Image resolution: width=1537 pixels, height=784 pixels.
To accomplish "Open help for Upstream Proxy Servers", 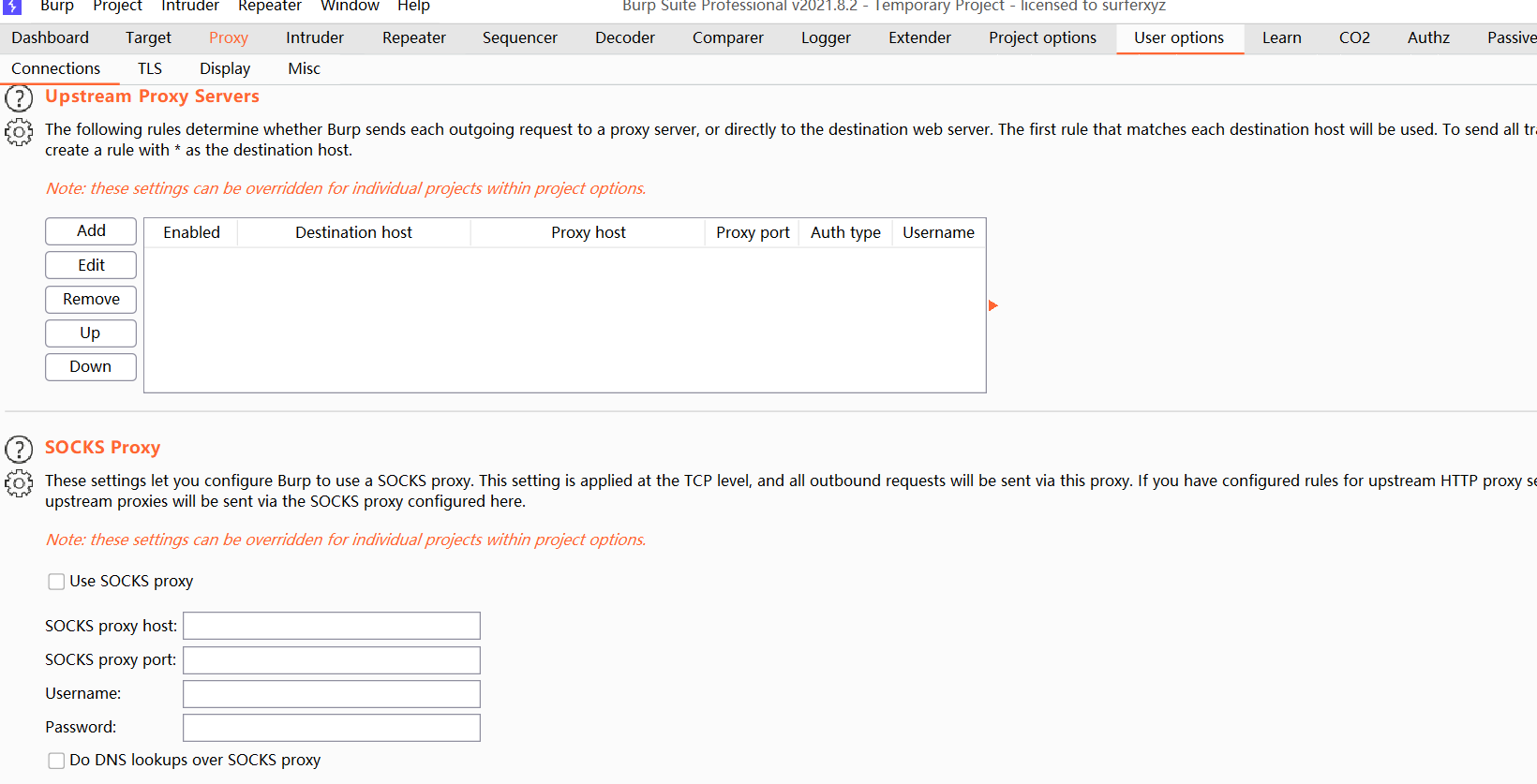I will pyautogui.click(x=19, y=98).
